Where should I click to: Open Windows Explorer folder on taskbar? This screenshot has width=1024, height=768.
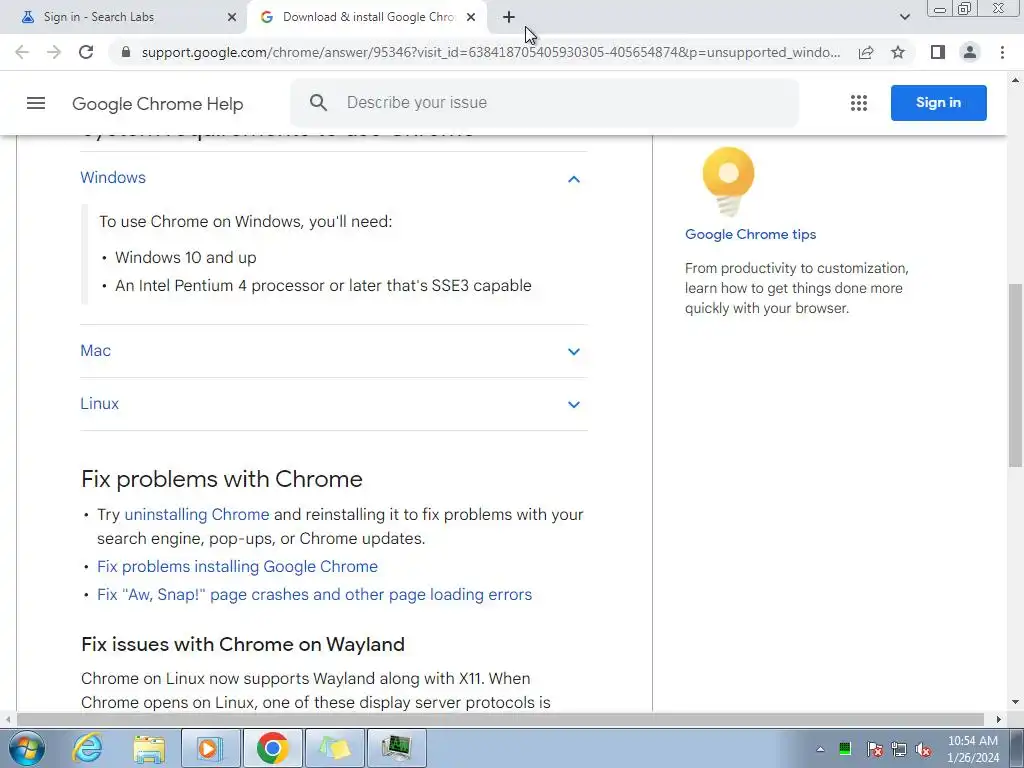point(150,748)
